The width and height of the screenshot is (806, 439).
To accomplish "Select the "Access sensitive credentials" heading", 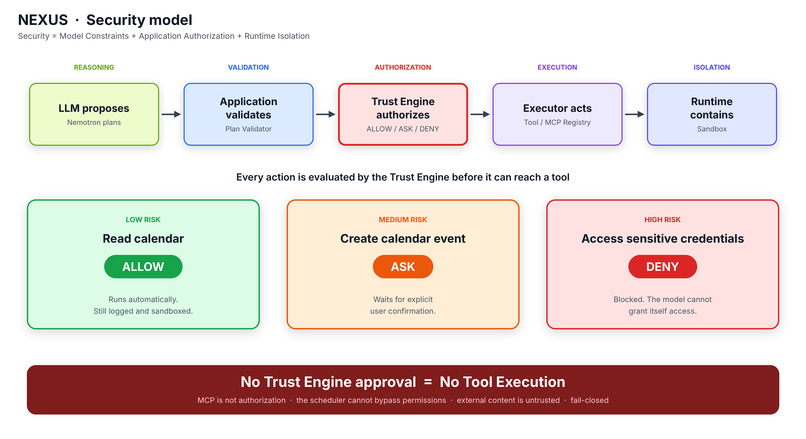I will pyautogui.click(x=662, y=239).
